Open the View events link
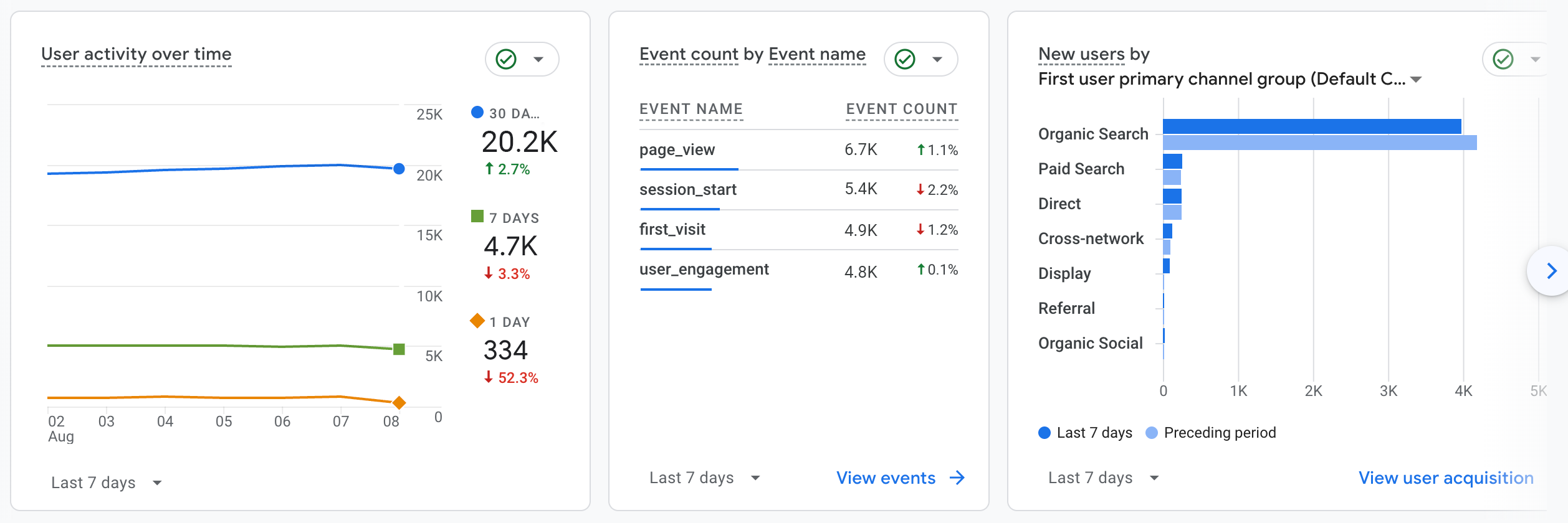 tap(886, 478)
